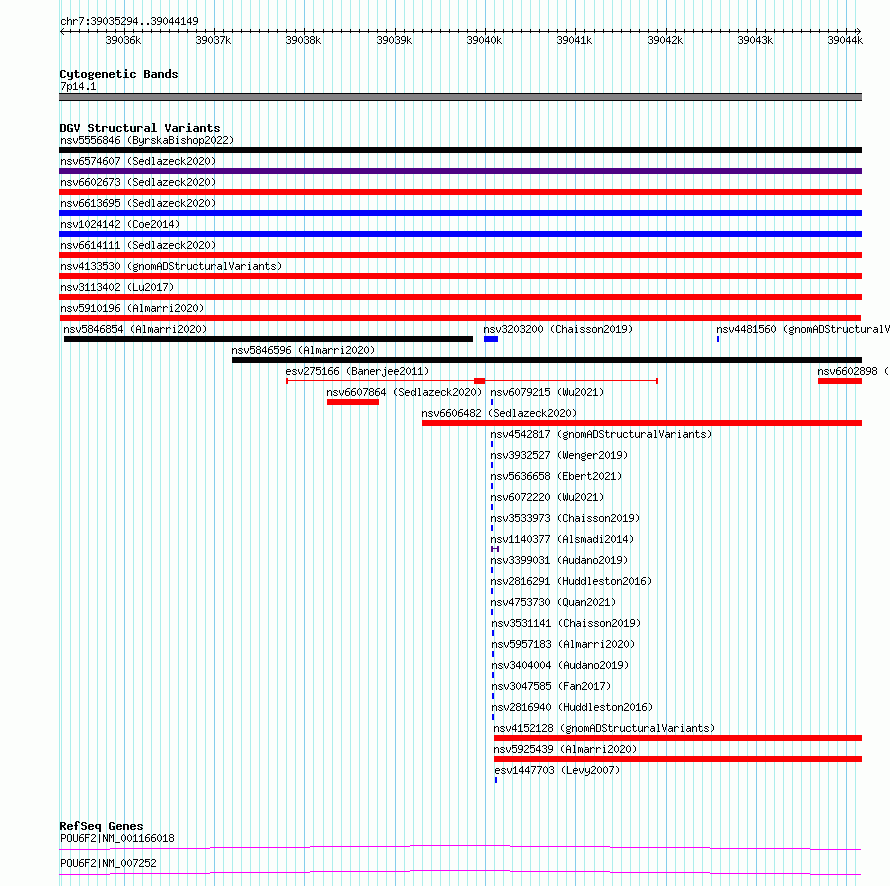Open variant nsv6602673 (Sedlazeck2020)

(138, 182)
